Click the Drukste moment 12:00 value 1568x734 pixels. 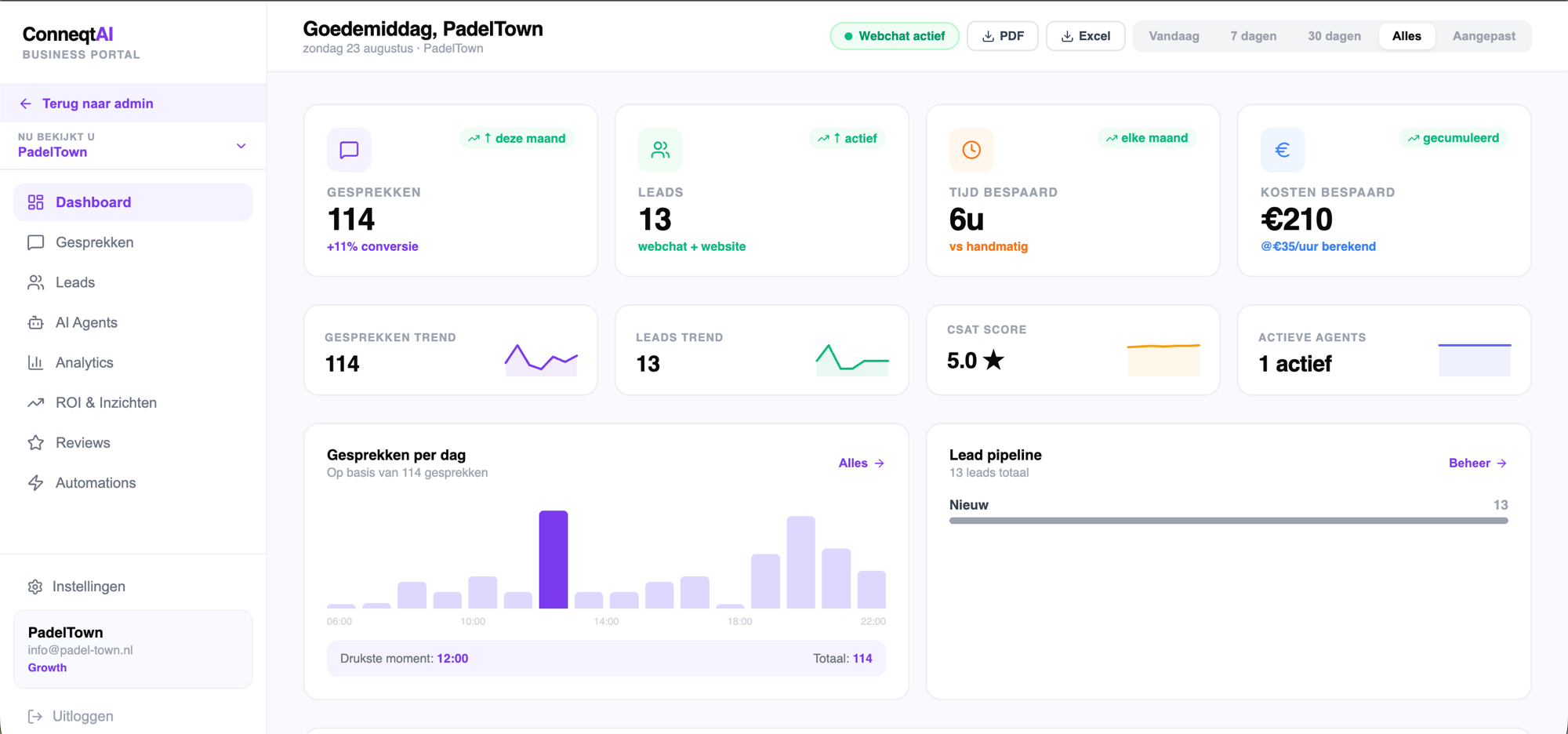pyautogui.click(x=452, y=659)
